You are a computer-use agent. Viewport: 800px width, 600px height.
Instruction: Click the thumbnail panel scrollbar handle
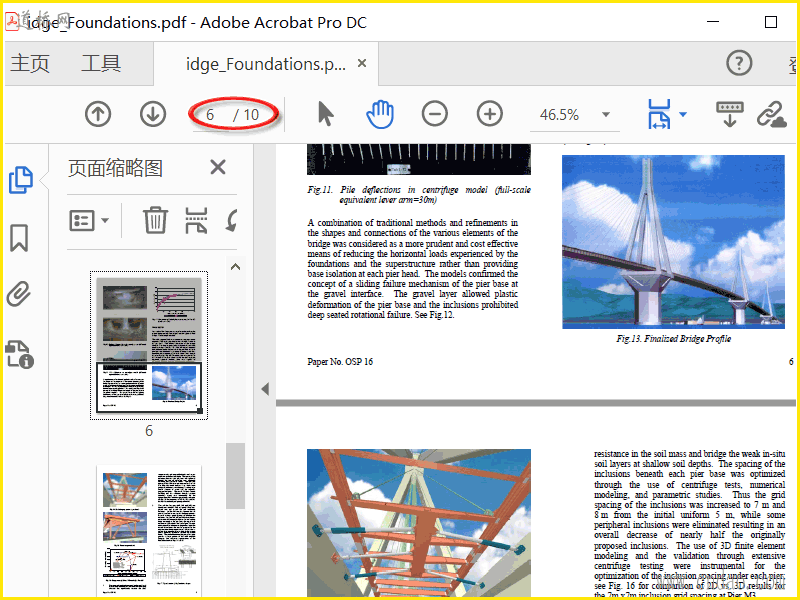[x=235, y=476]
